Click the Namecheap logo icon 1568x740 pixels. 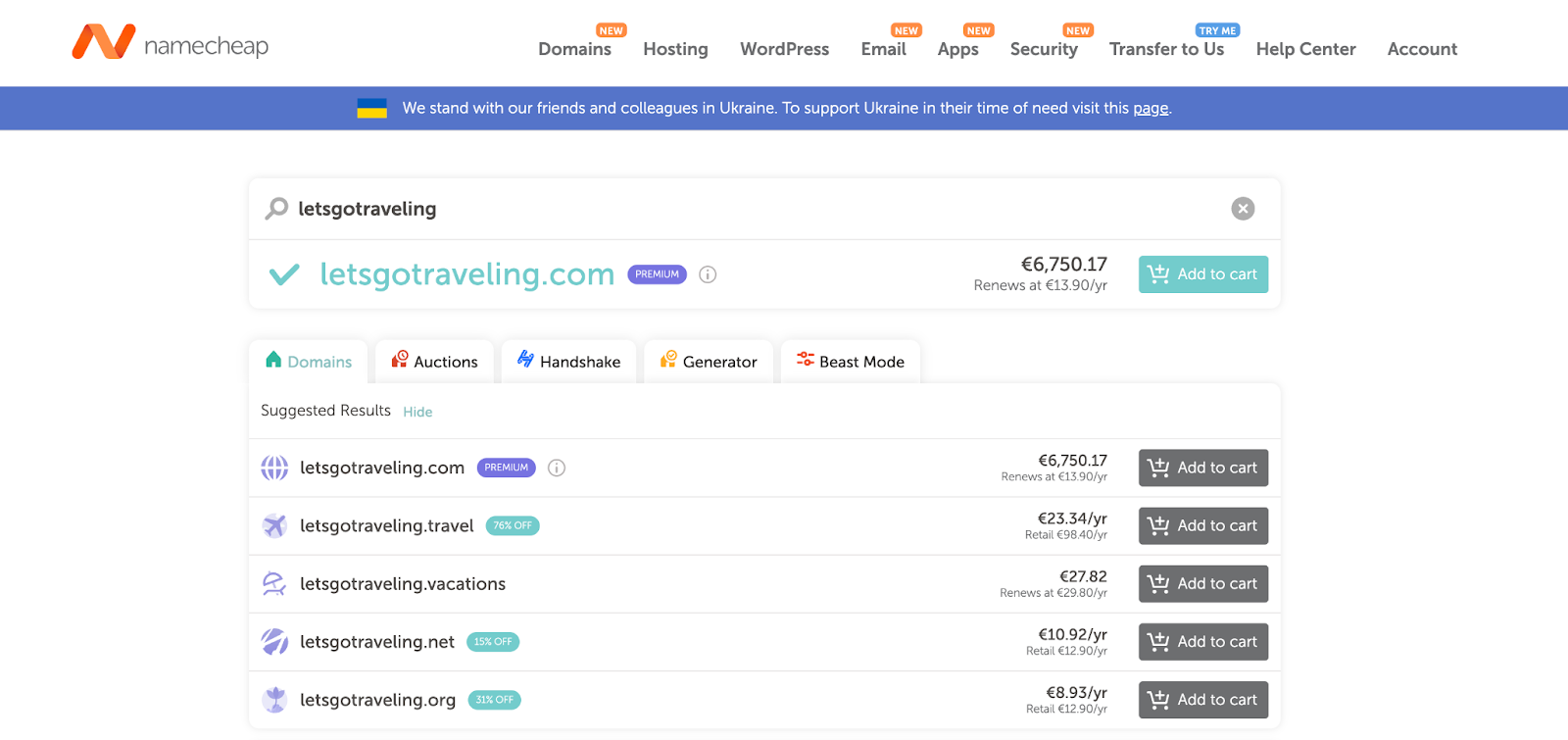pyautogui.click(x=104, y=42)
